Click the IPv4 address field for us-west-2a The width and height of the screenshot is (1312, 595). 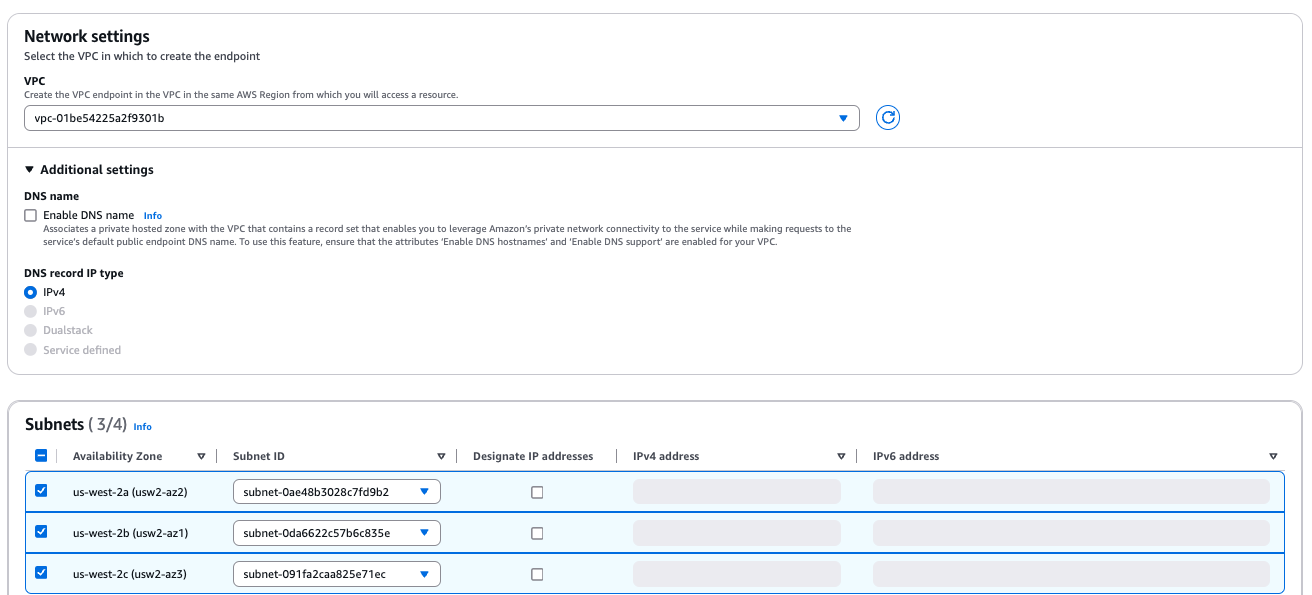pos(737,491)
